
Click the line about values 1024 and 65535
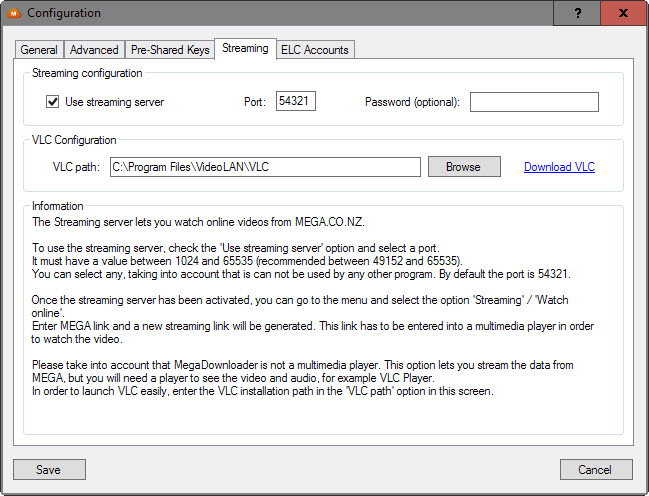pos(247,261)
